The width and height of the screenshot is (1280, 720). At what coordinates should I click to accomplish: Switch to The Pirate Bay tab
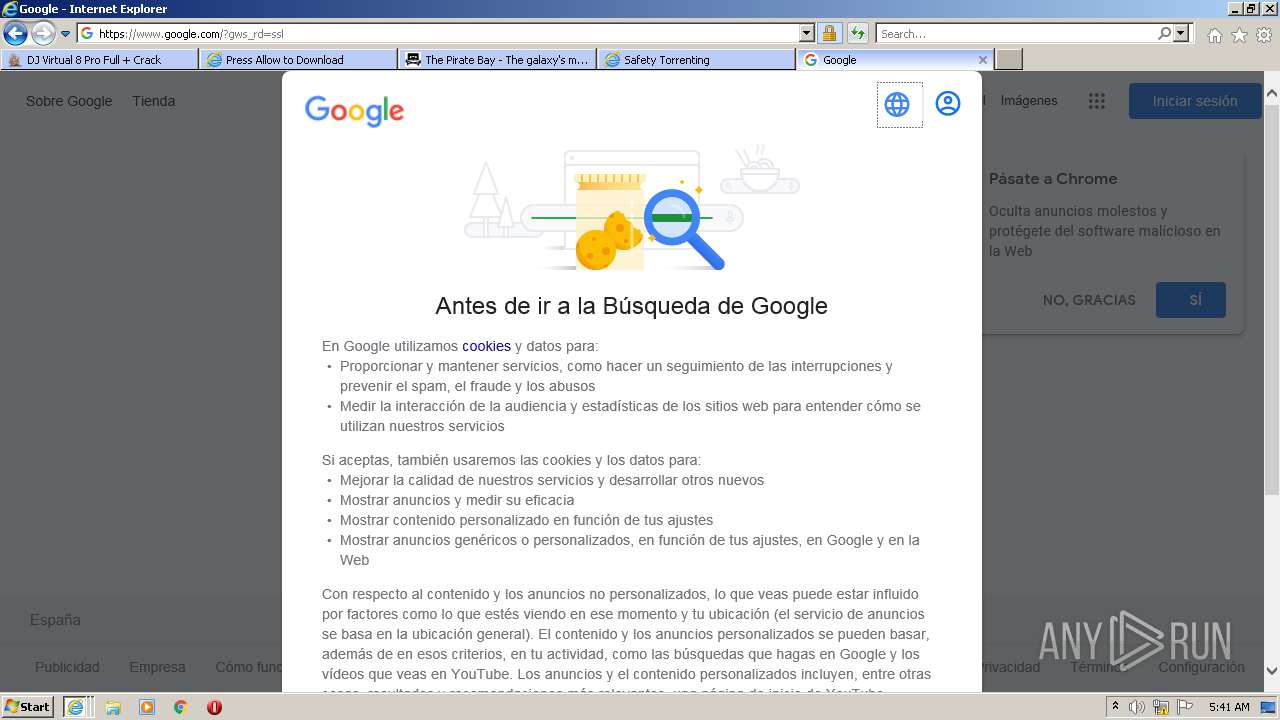click(x=497, y=60)
